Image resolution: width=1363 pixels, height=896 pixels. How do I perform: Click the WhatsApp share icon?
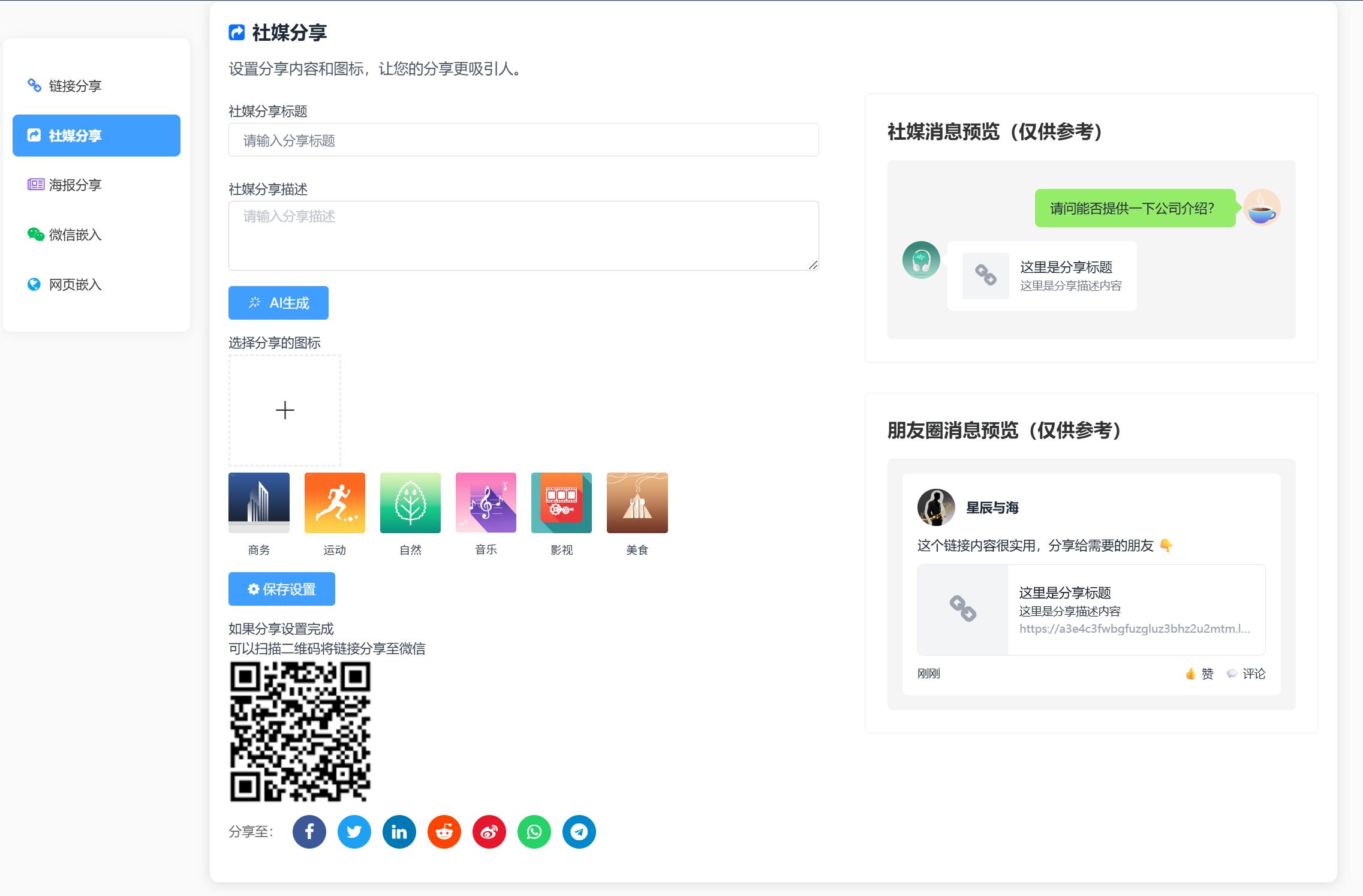pos(534,832)
